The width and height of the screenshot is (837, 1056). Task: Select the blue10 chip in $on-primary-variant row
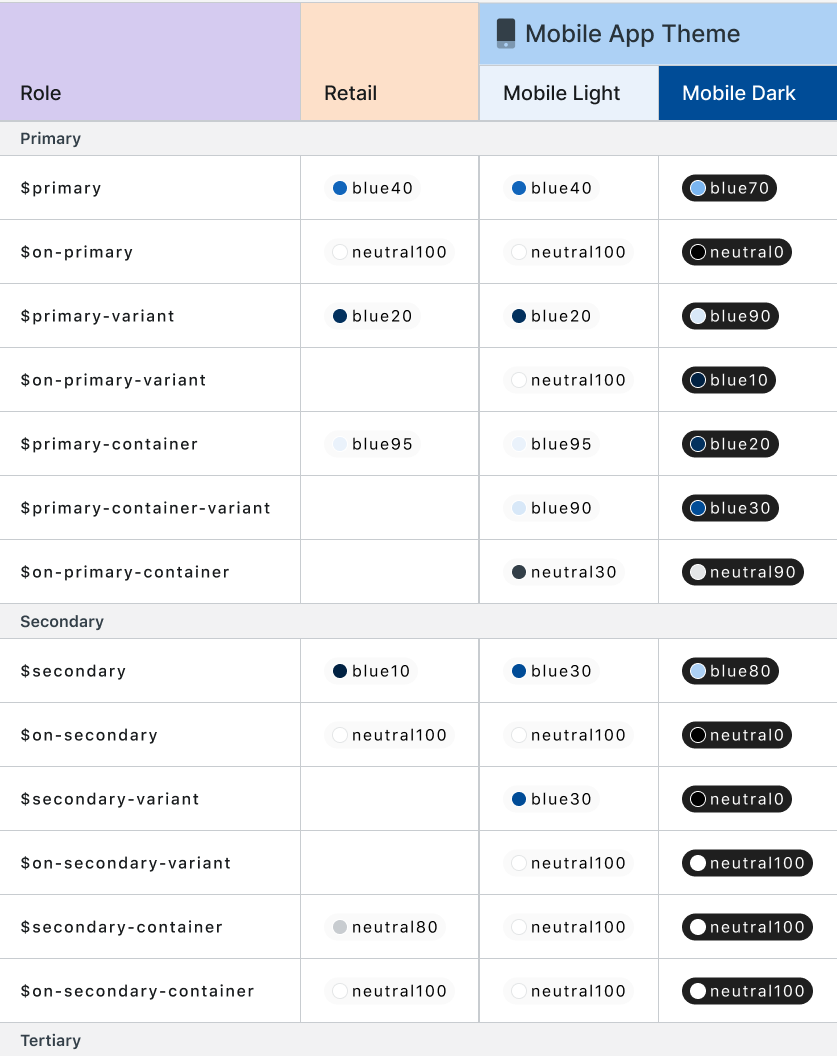[729, 380]
